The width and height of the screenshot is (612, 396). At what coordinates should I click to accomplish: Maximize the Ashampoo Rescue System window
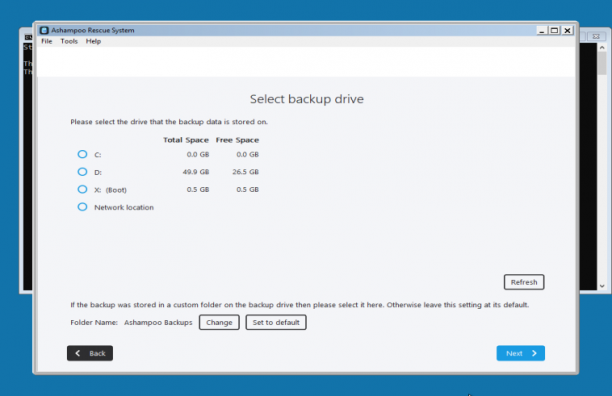tap(554, 30)
